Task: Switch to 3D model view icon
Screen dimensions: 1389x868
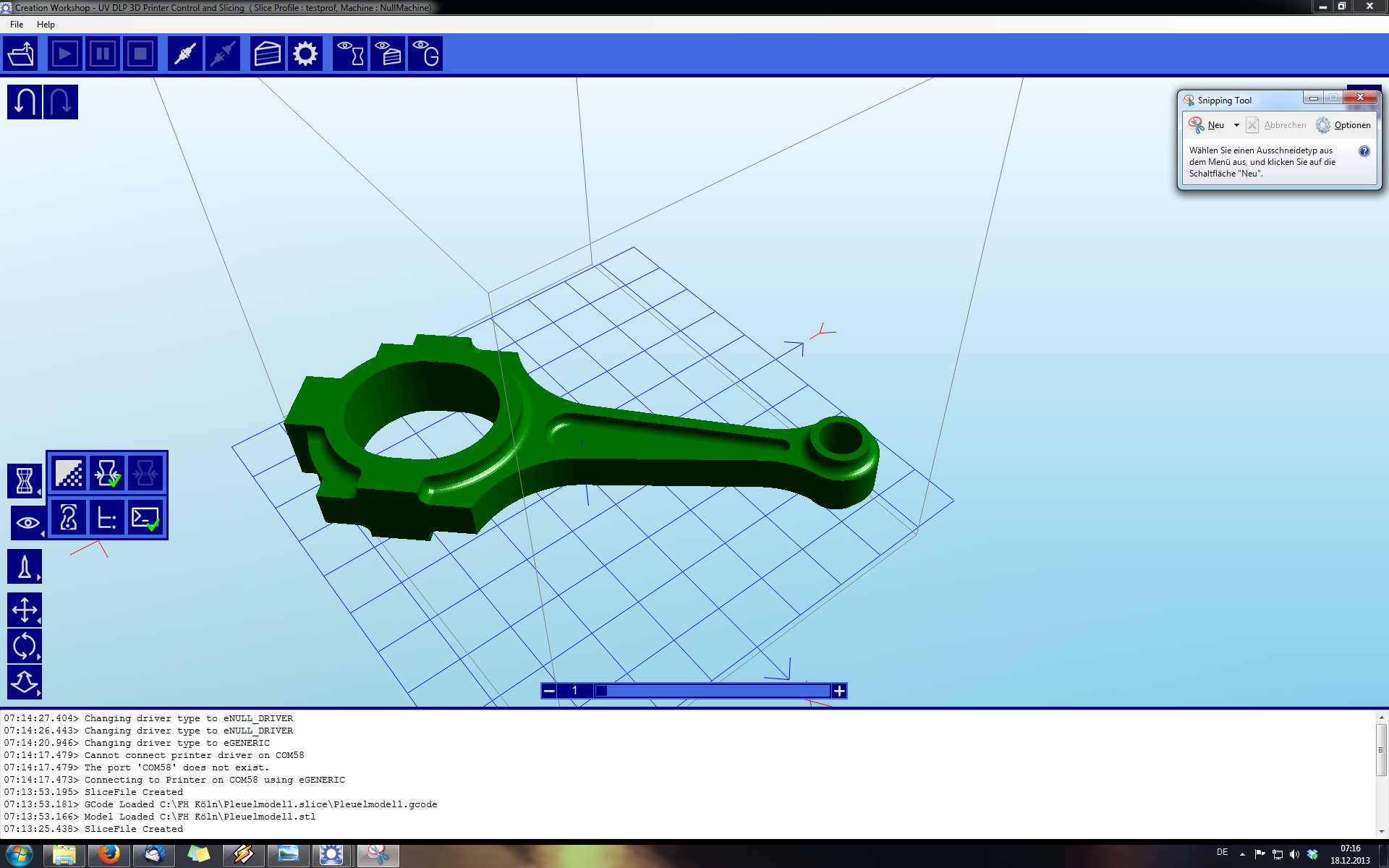Action: 350,54
